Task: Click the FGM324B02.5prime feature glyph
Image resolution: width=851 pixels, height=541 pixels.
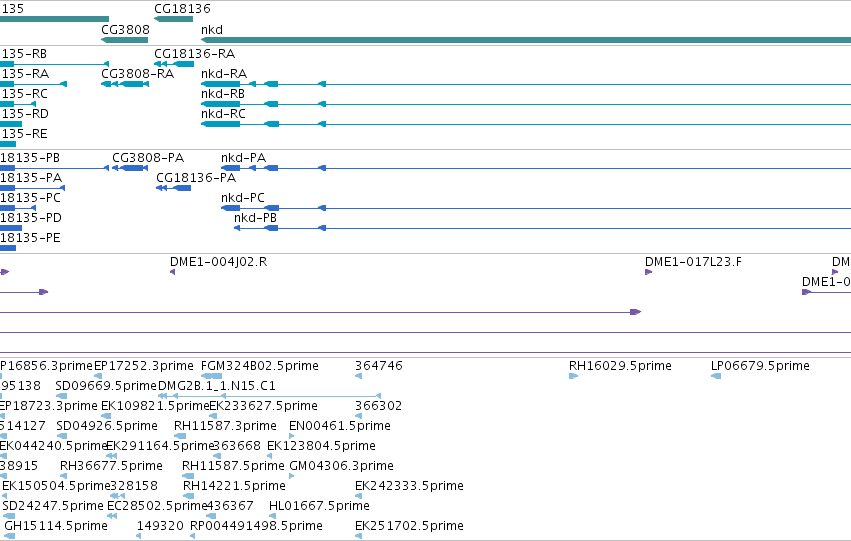Action: [x=212, y=376]
